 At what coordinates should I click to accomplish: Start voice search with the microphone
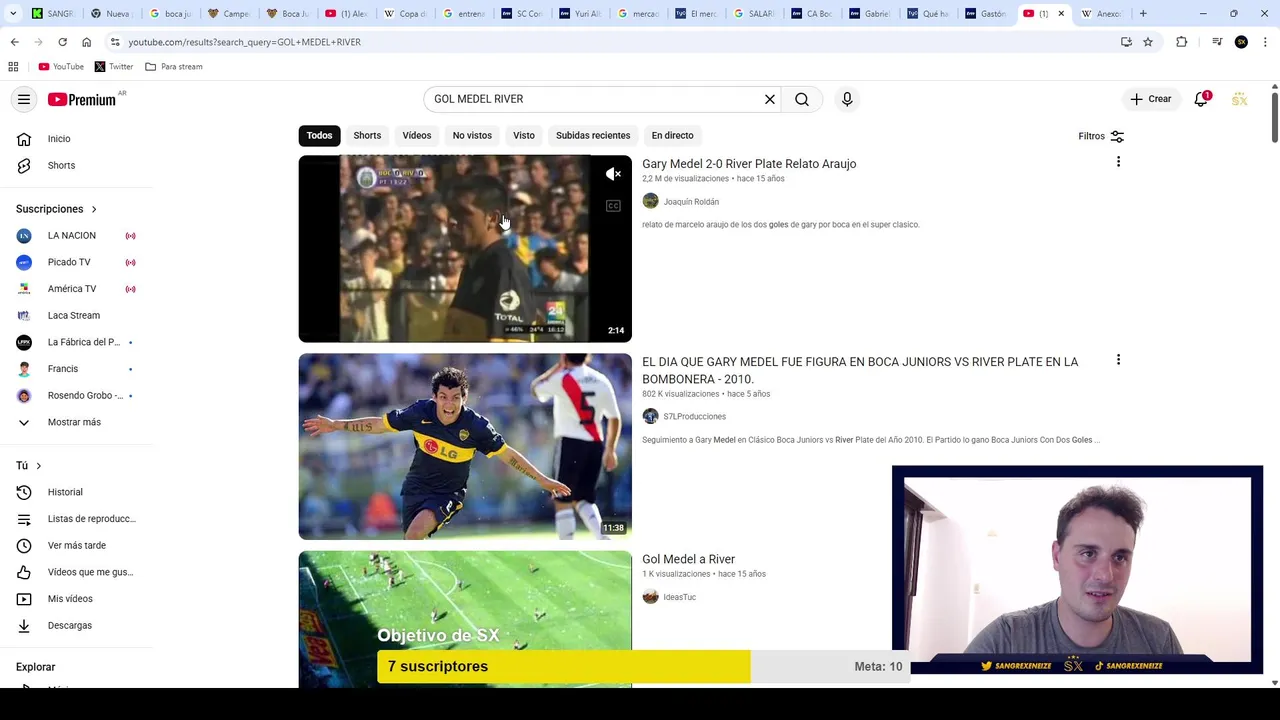tap(847, 99)
